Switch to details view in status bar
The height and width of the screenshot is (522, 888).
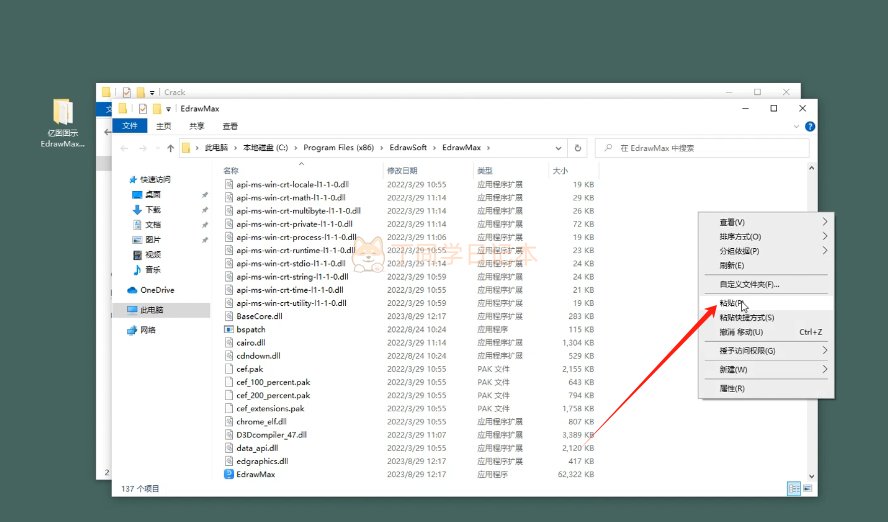pos(794,488)
